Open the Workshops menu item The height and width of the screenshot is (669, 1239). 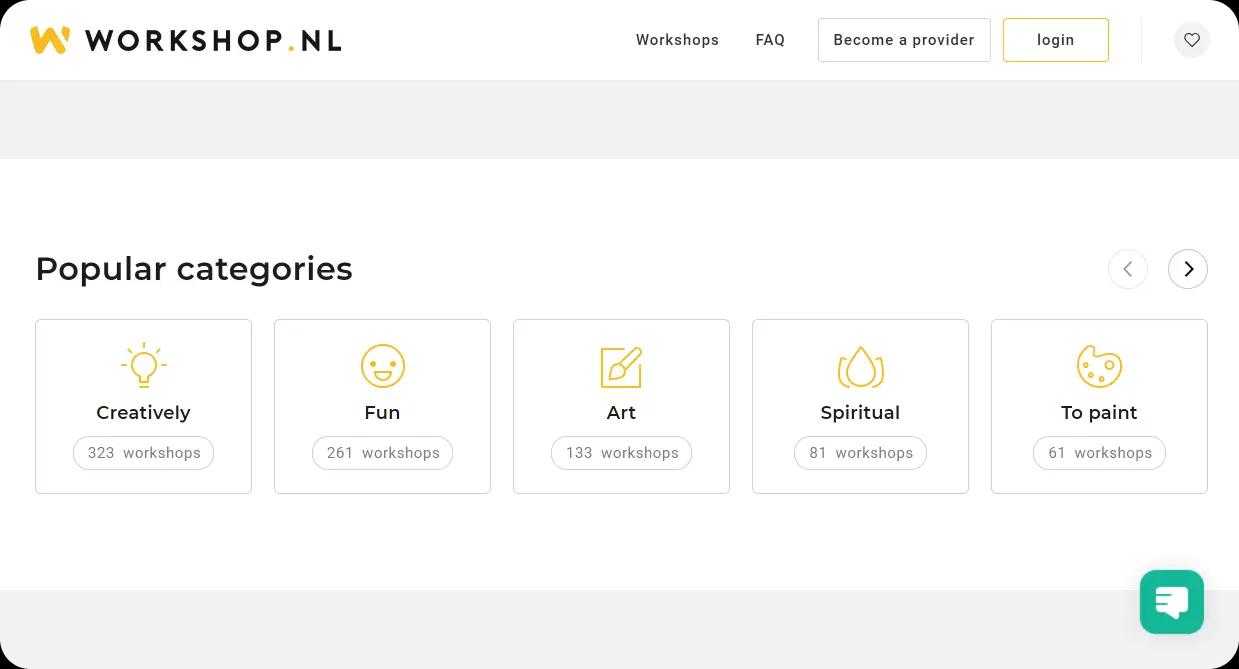677,40
